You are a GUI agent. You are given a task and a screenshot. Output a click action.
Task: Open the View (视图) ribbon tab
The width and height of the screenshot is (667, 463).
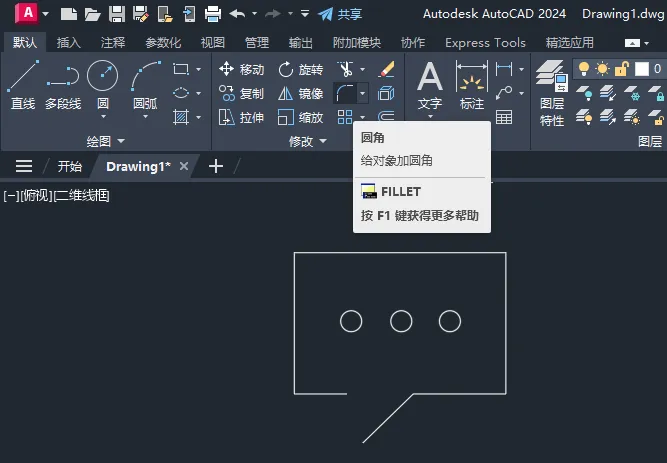tap(213, 43)
